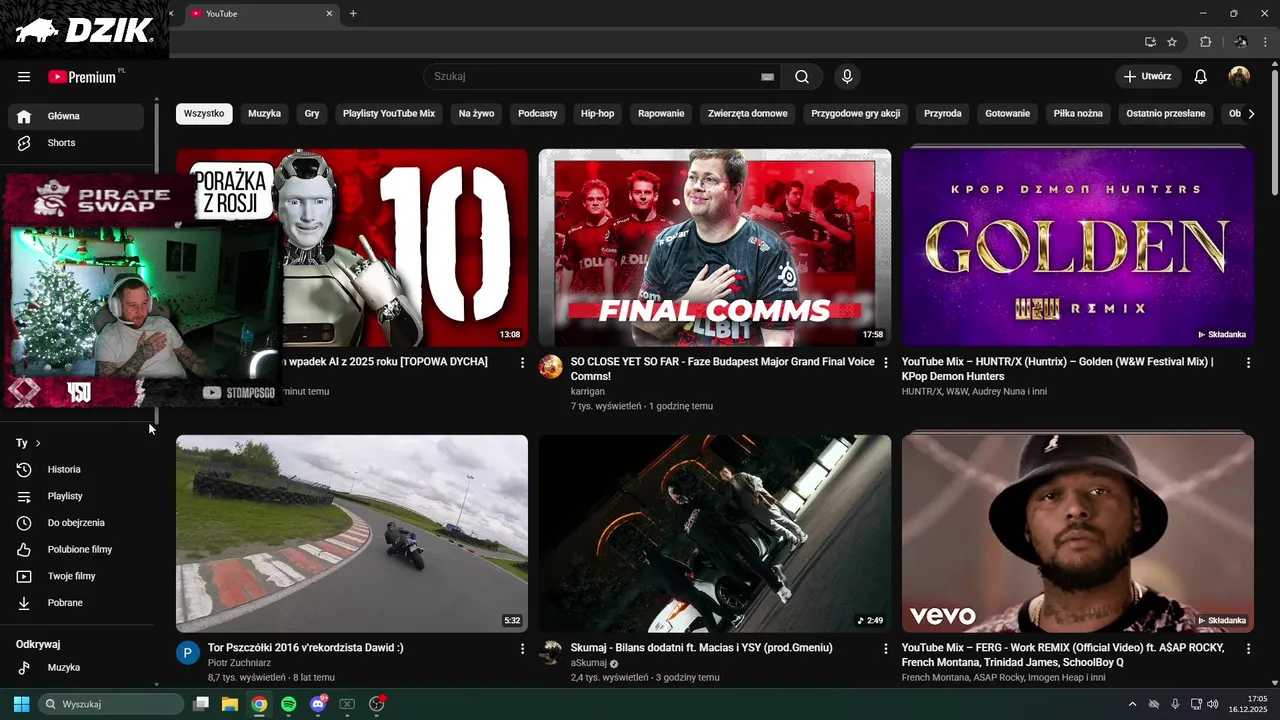
Task: Click the install app icon in address bar
Action: point(1150,42)
